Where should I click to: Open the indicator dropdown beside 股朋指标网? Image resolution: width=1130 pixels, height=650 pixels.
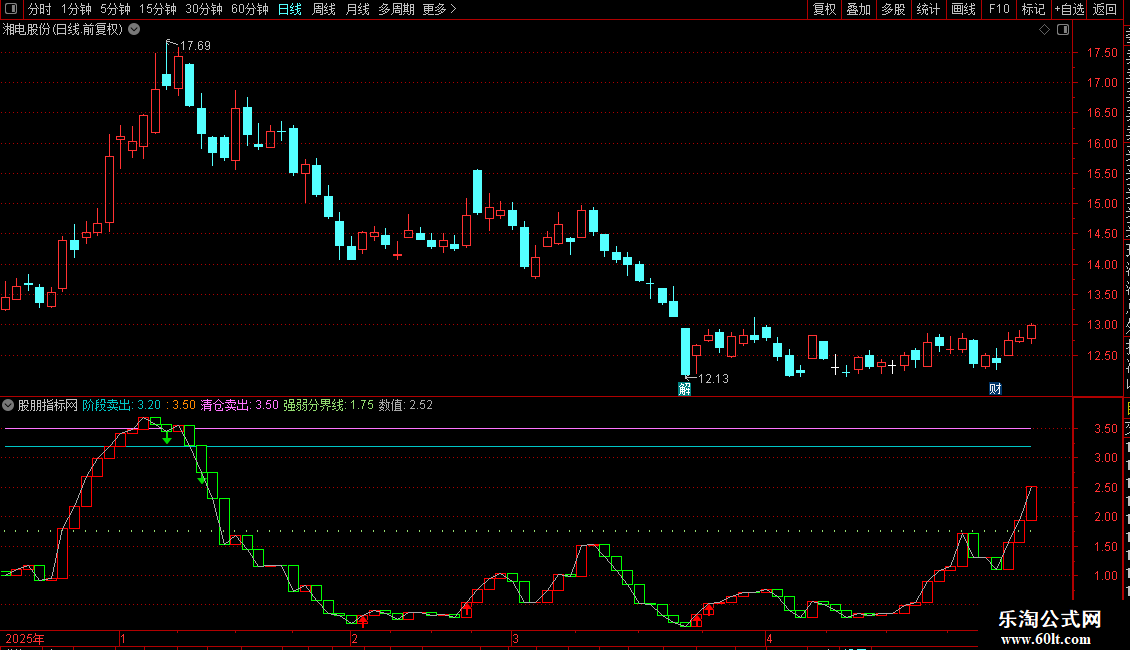(8, 405)
